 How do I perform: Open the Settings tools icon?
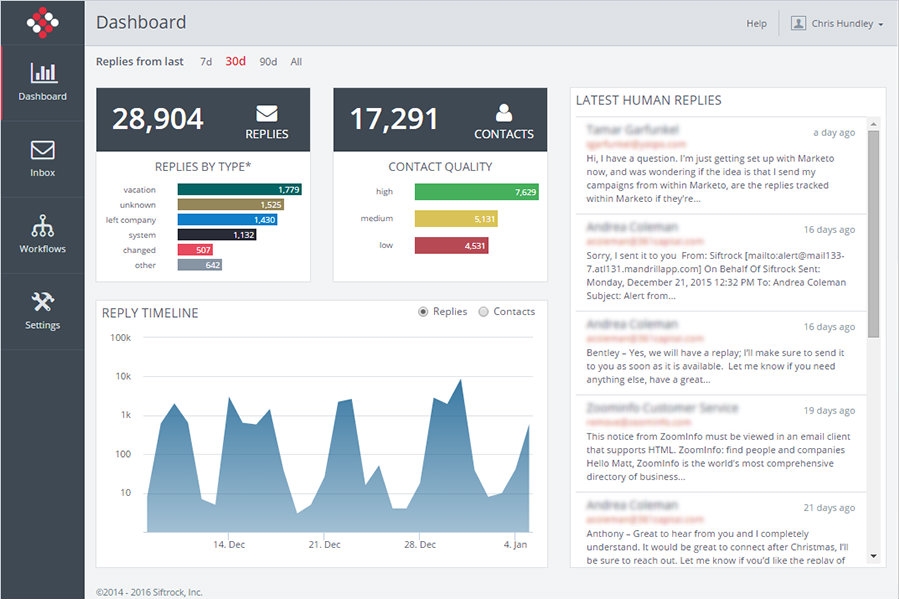tap(42, 302)
